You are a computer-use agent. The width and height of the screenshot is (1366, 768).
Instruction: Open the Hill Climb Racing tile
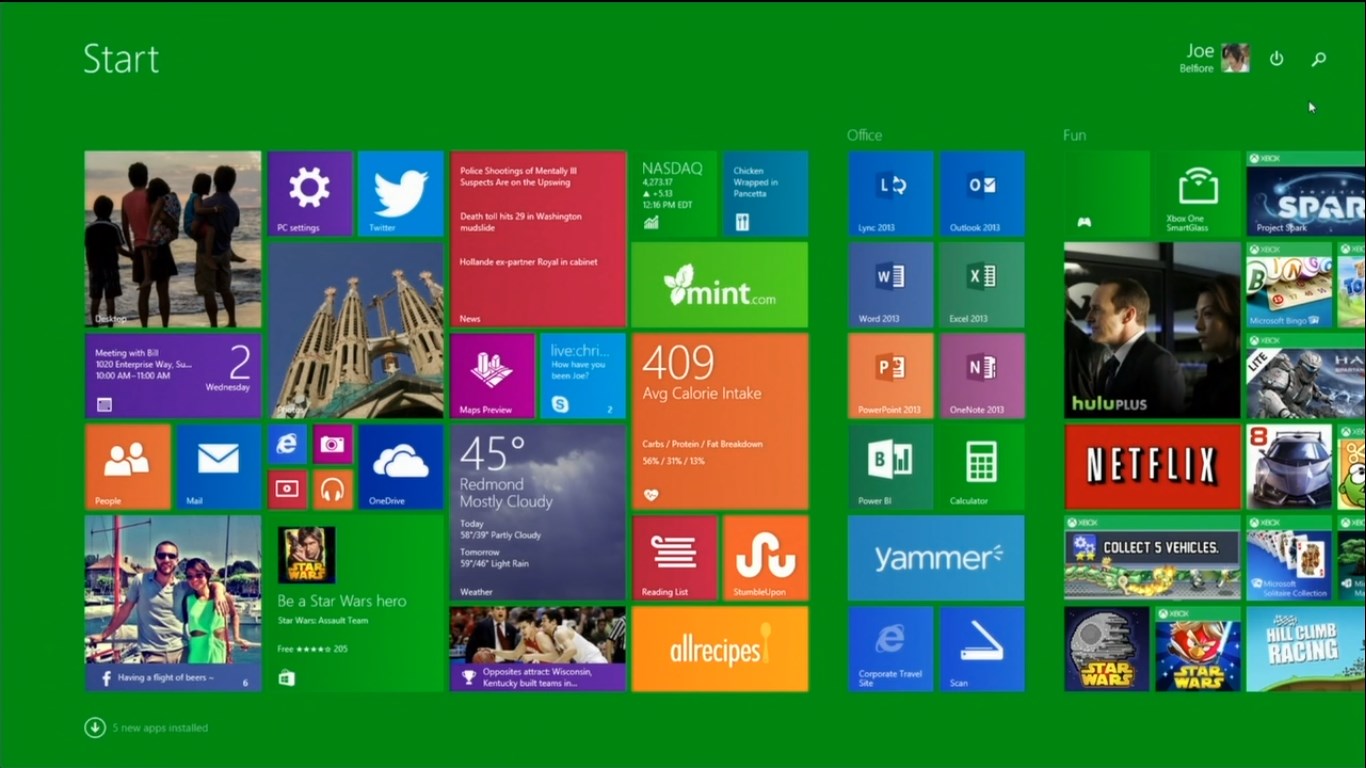click(1306, 649)
